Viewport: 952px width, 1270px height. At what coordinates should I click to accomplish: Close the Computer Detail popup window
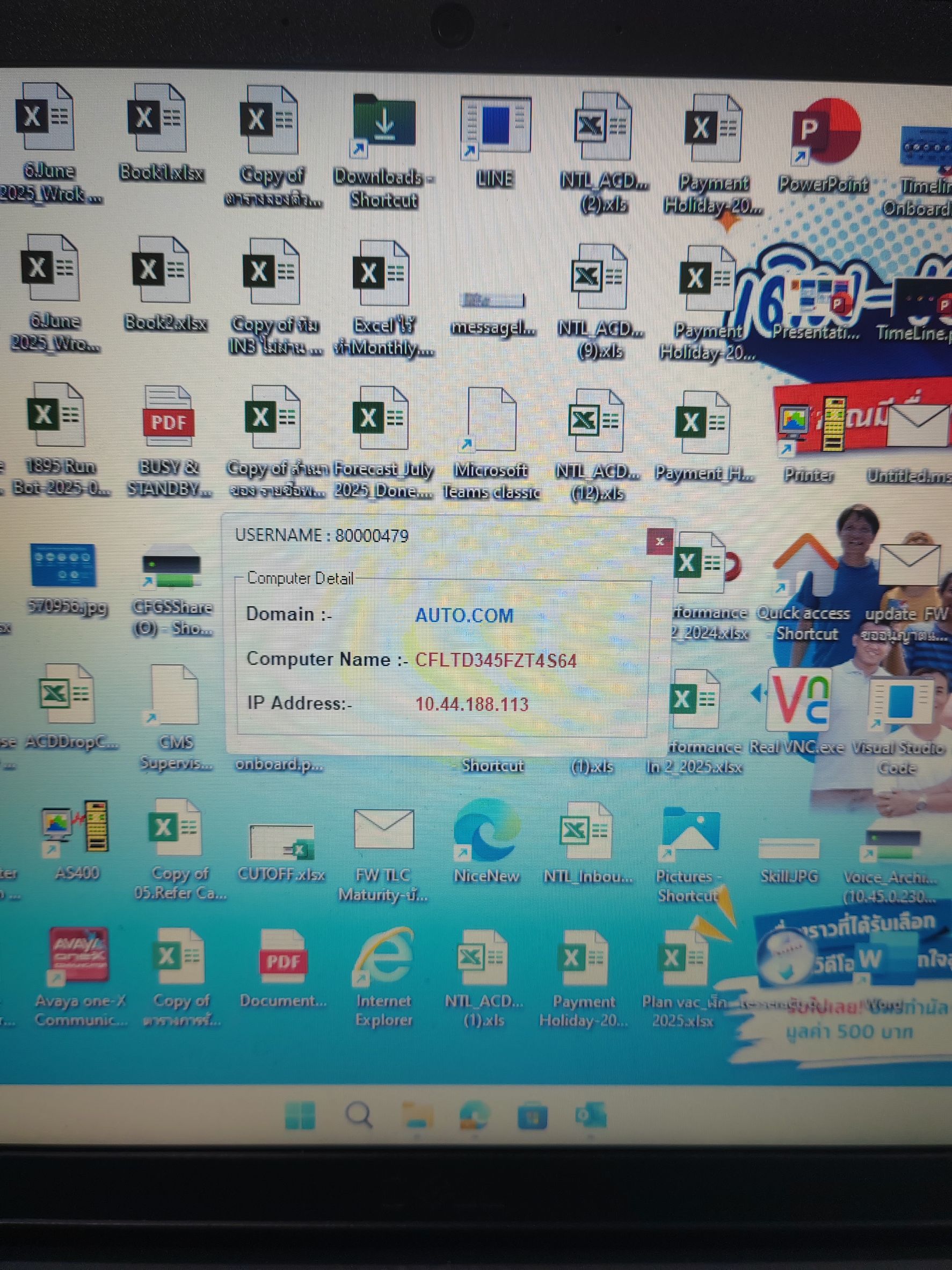click(659, 541)
